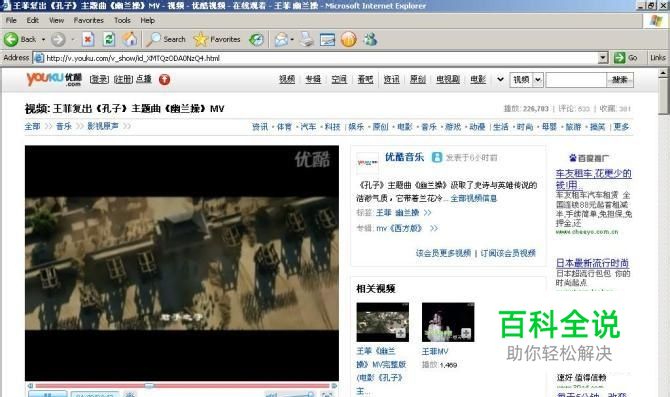The height and width of the screenshot is (397, 670).
Task: Click 全部视频信息 link
Action: pos(474,198)
